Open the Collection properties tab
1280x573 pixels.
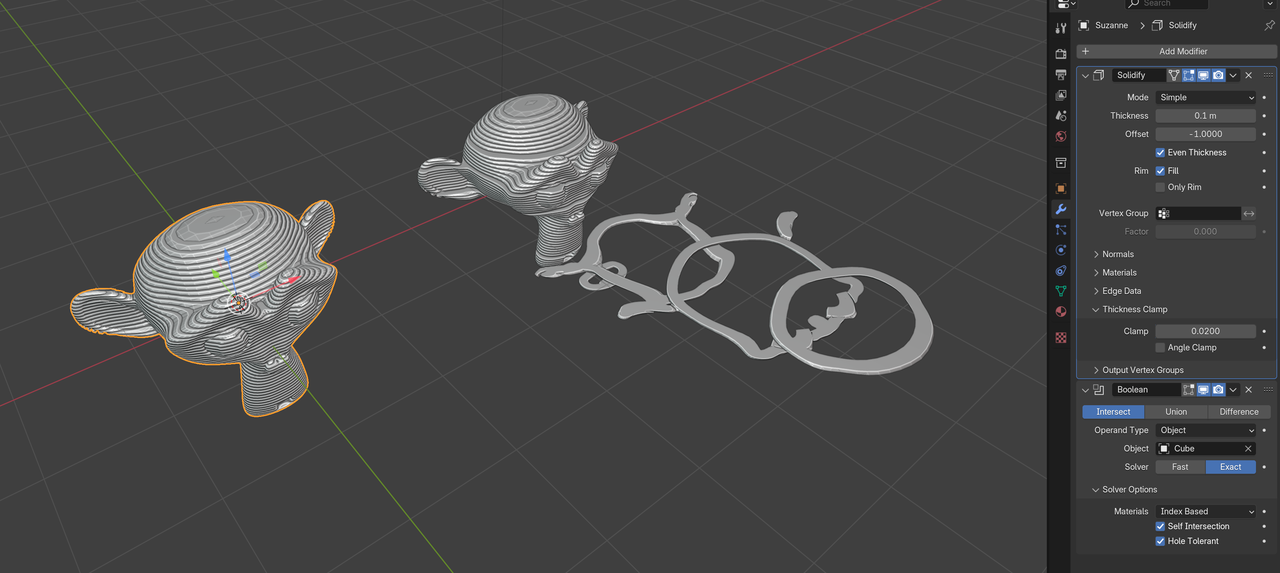tap(1061, 163)
